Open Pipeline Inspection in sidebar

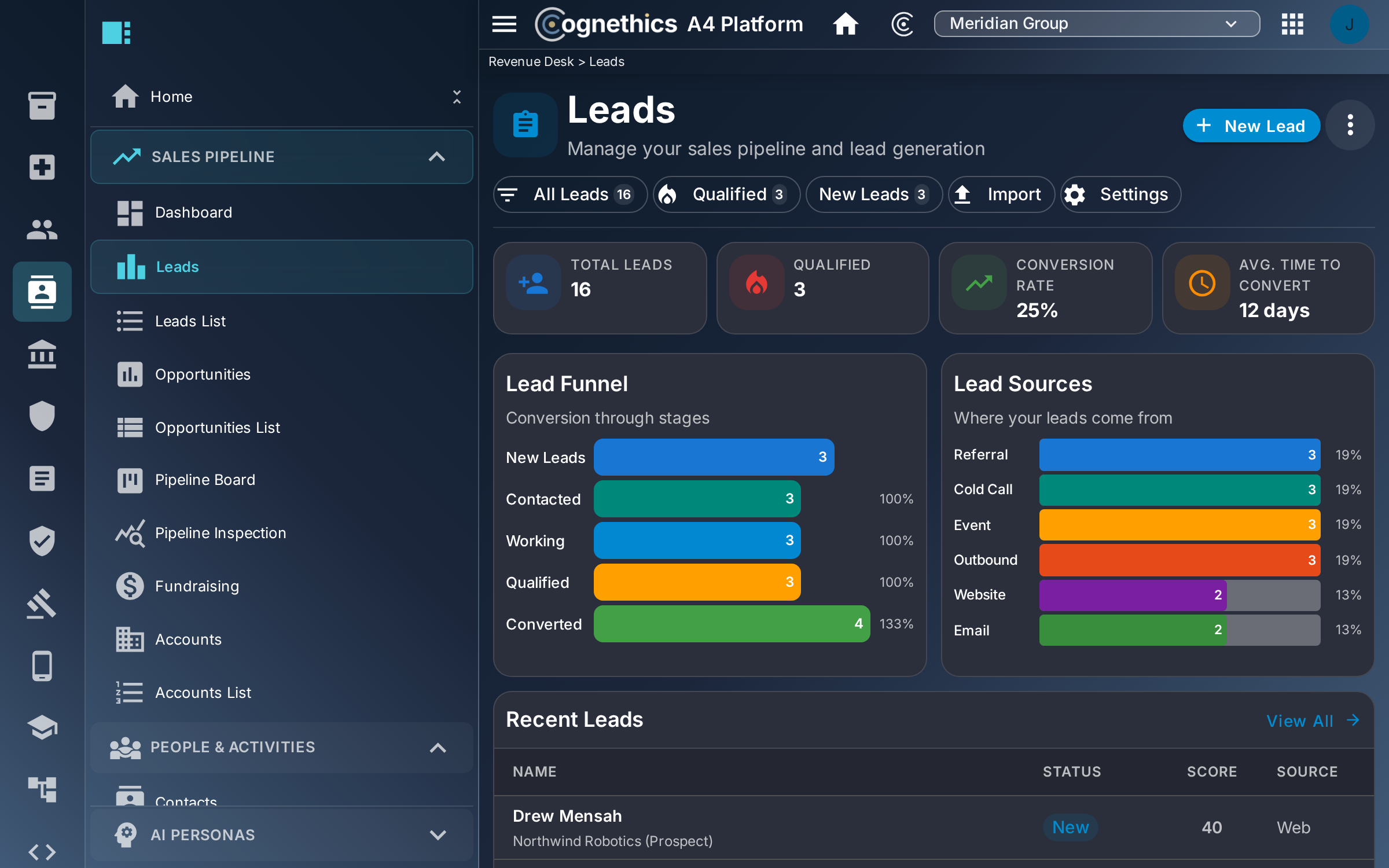[x=282, y=533]
